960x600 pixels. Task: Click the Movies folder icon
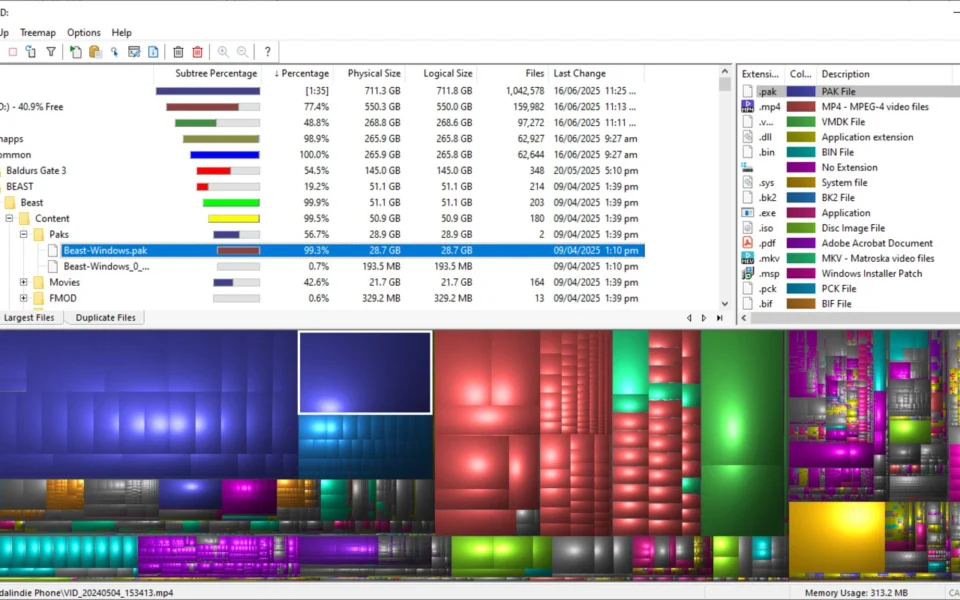tap(39, 282)
